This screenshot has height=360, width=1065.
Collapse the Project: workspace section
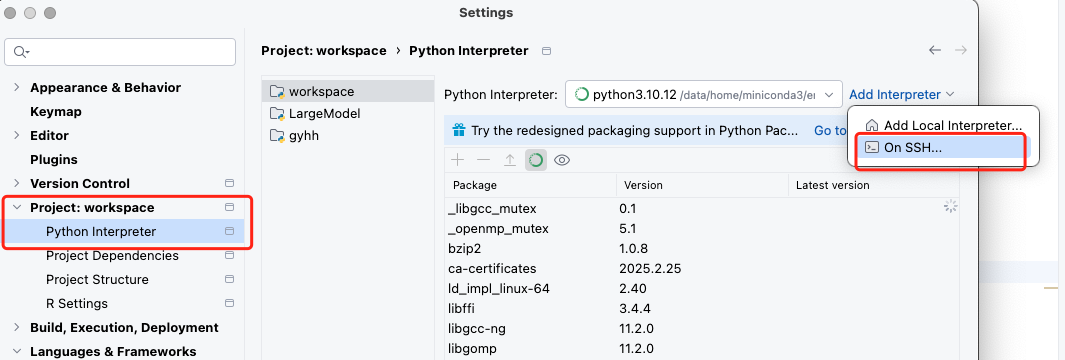(17, 208)
